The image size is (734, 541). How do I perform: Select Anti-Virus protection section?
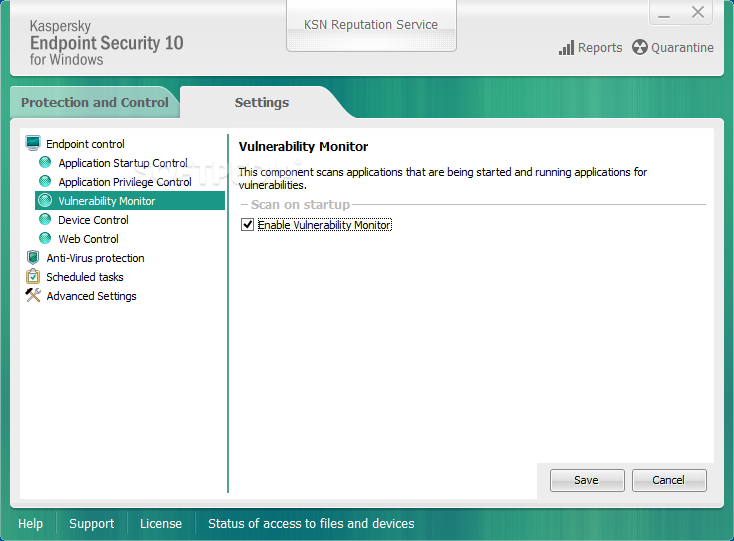pos(95,258)
